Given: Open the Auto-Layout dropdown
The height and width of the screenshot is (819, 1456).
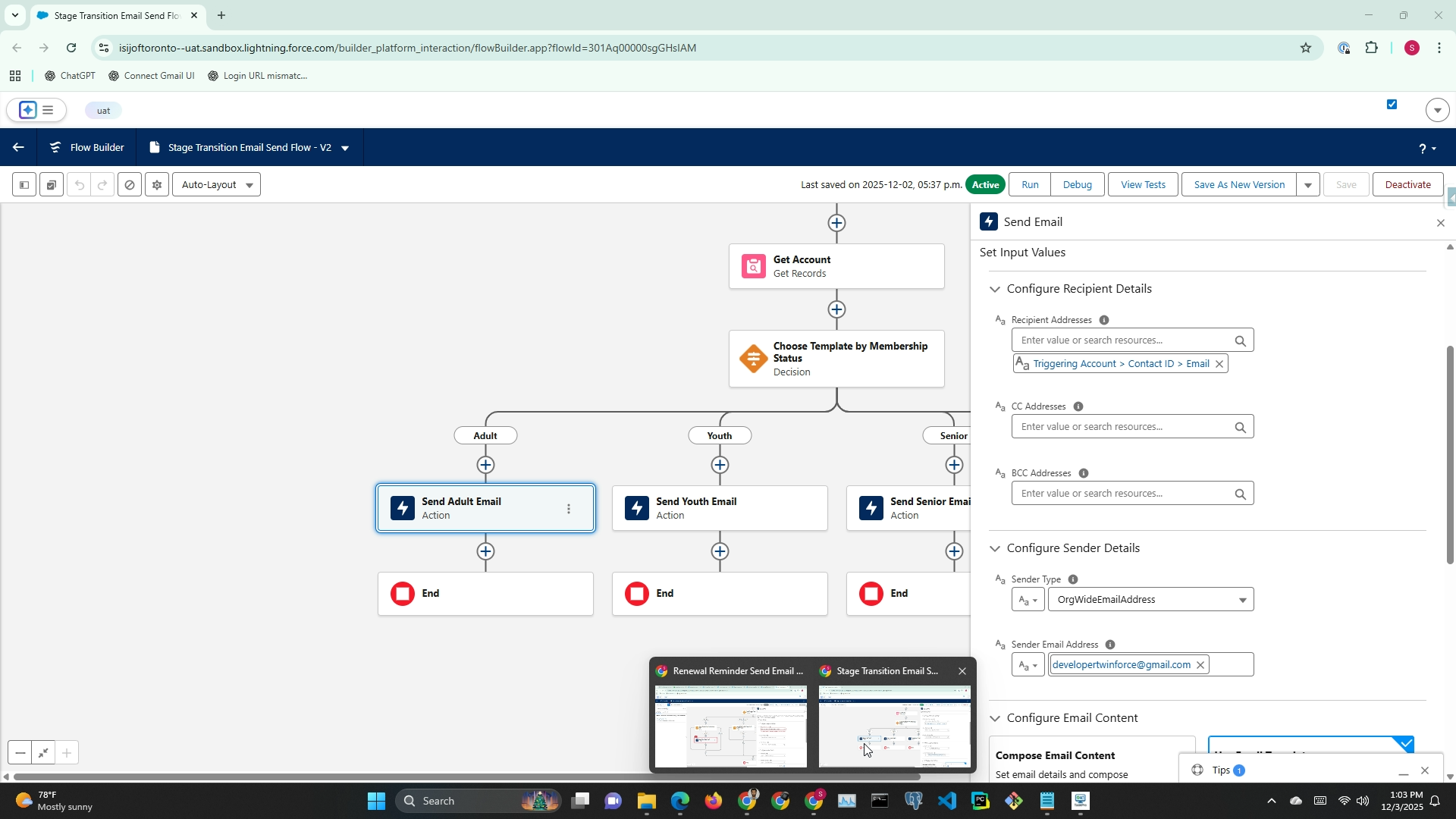Looking at the screenshot, I should click(216, 185).
